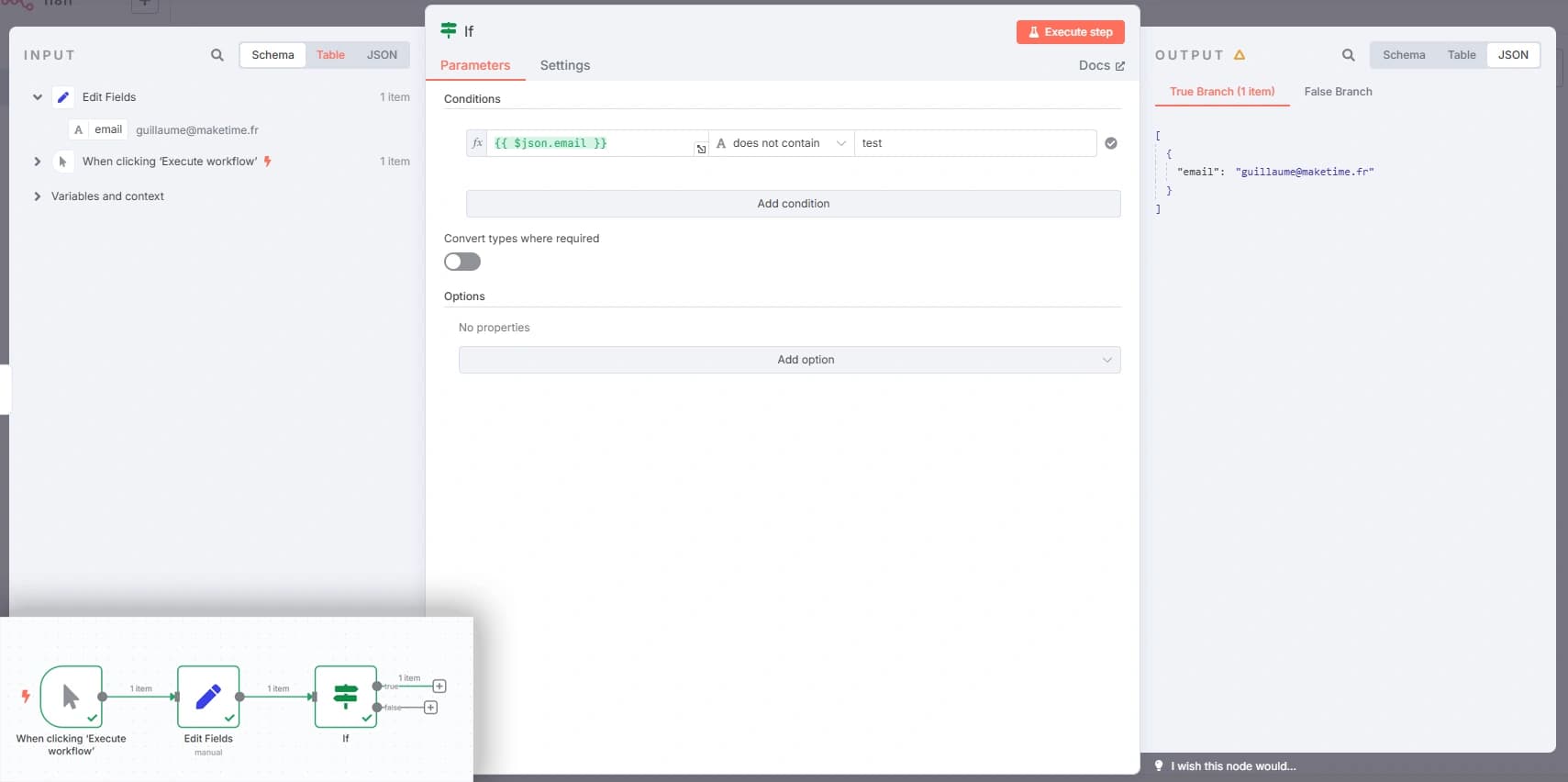Click the input panel search icon

(x=217, y=55)
